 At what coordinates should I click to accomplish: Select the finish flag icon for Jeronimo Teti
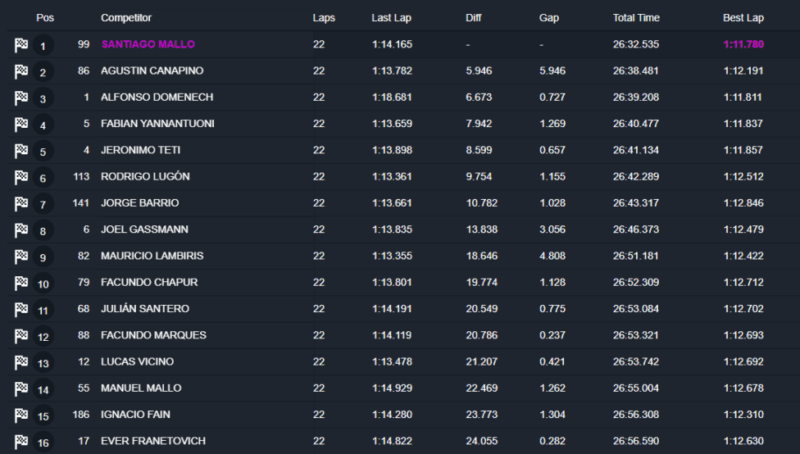[20, 150]
